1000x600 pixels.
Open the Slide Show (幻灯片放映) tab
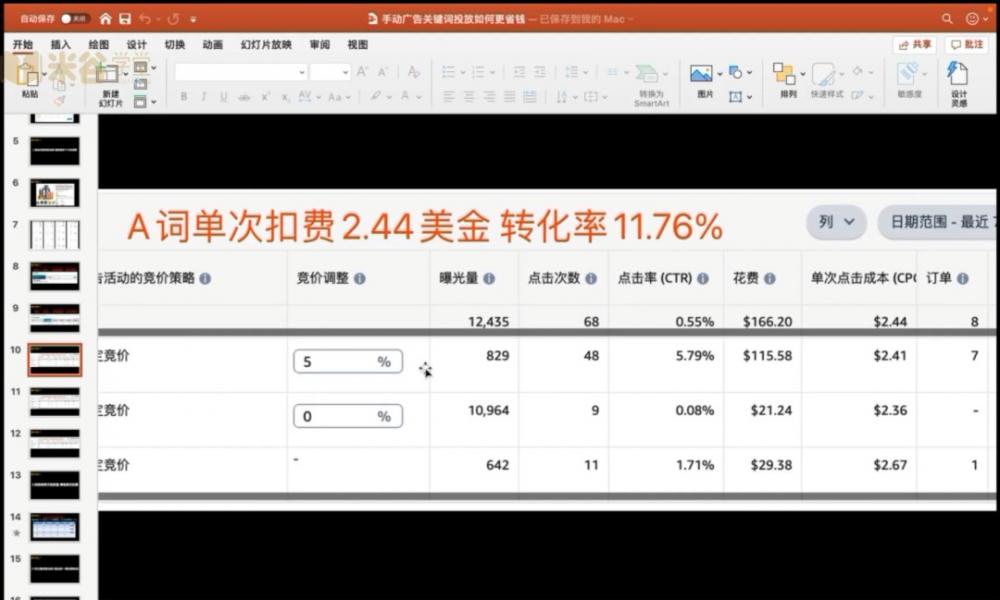266,45
